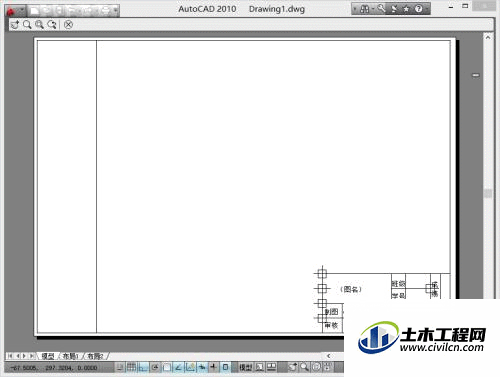This screenshot has width=500, height=377.
Task: Open Communication Center satellite icon
Action: coord(394,9)
